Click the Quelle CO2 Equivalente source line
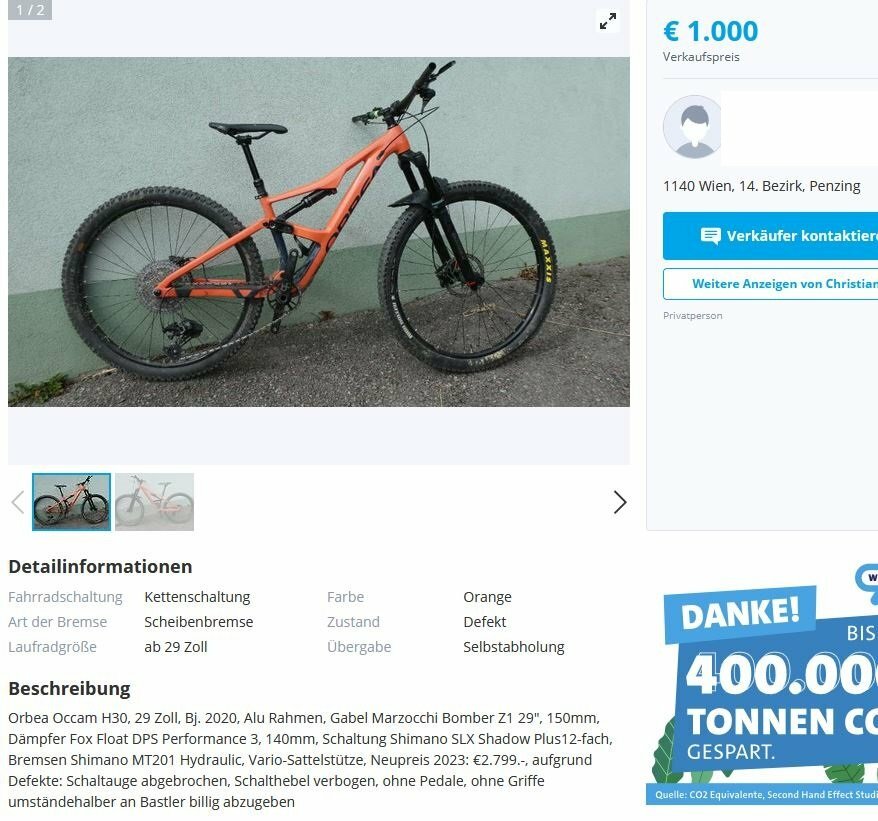The image size is (878, 821). (x=766, y=795)
